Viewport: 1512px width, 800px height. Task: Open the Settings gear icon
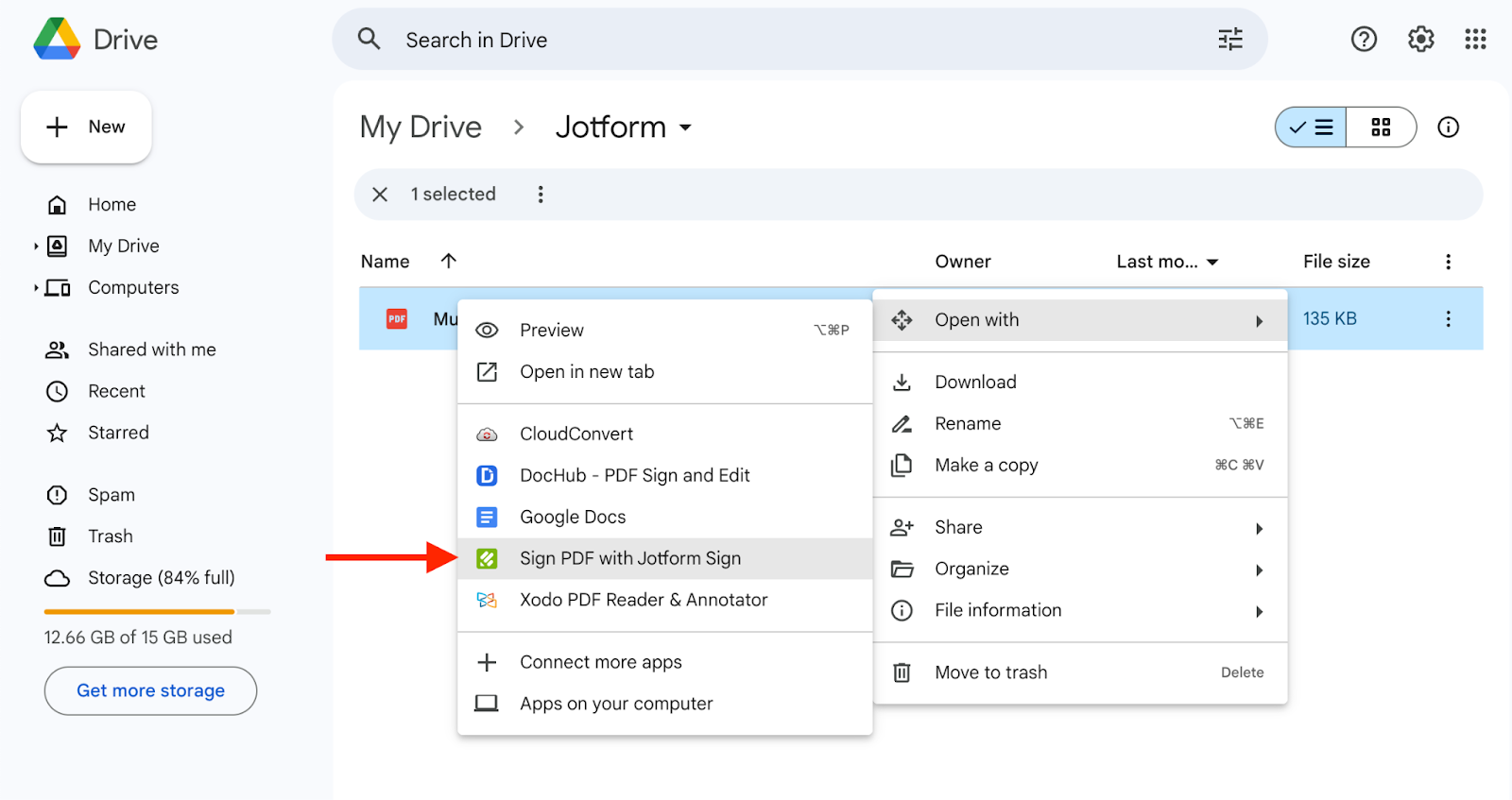(x=1420, y=40)
